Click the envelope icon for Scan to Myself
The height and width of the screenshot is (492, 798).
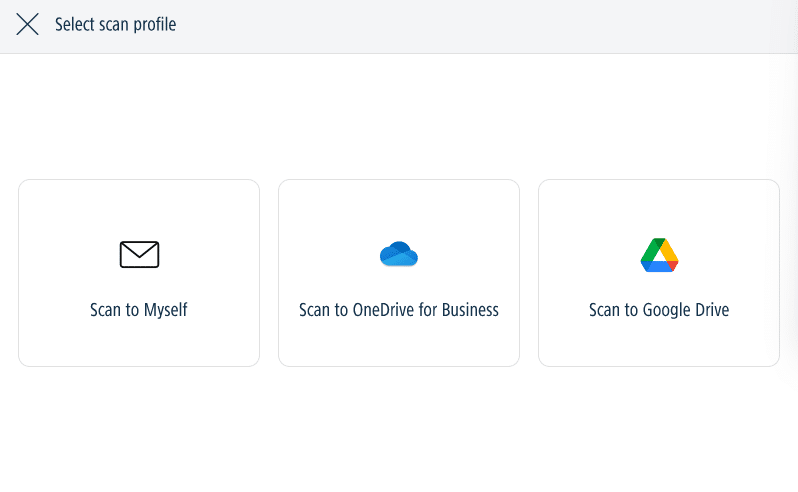[x=139, y=254]
